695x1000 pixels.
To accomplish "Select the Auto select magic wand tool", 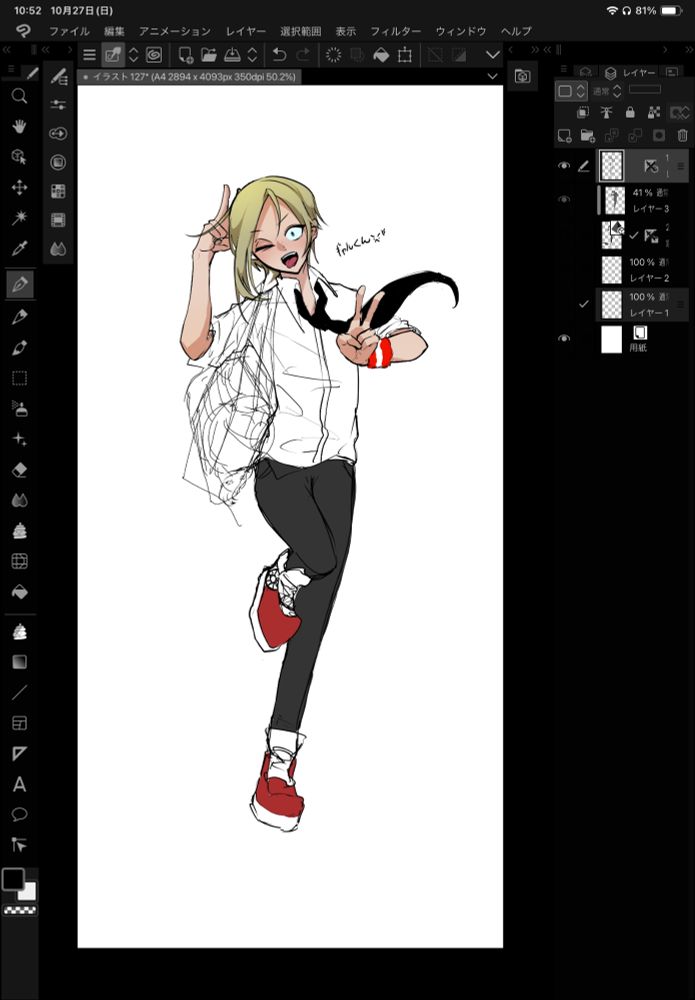I will pyautogui.click(x=19, y=217).
